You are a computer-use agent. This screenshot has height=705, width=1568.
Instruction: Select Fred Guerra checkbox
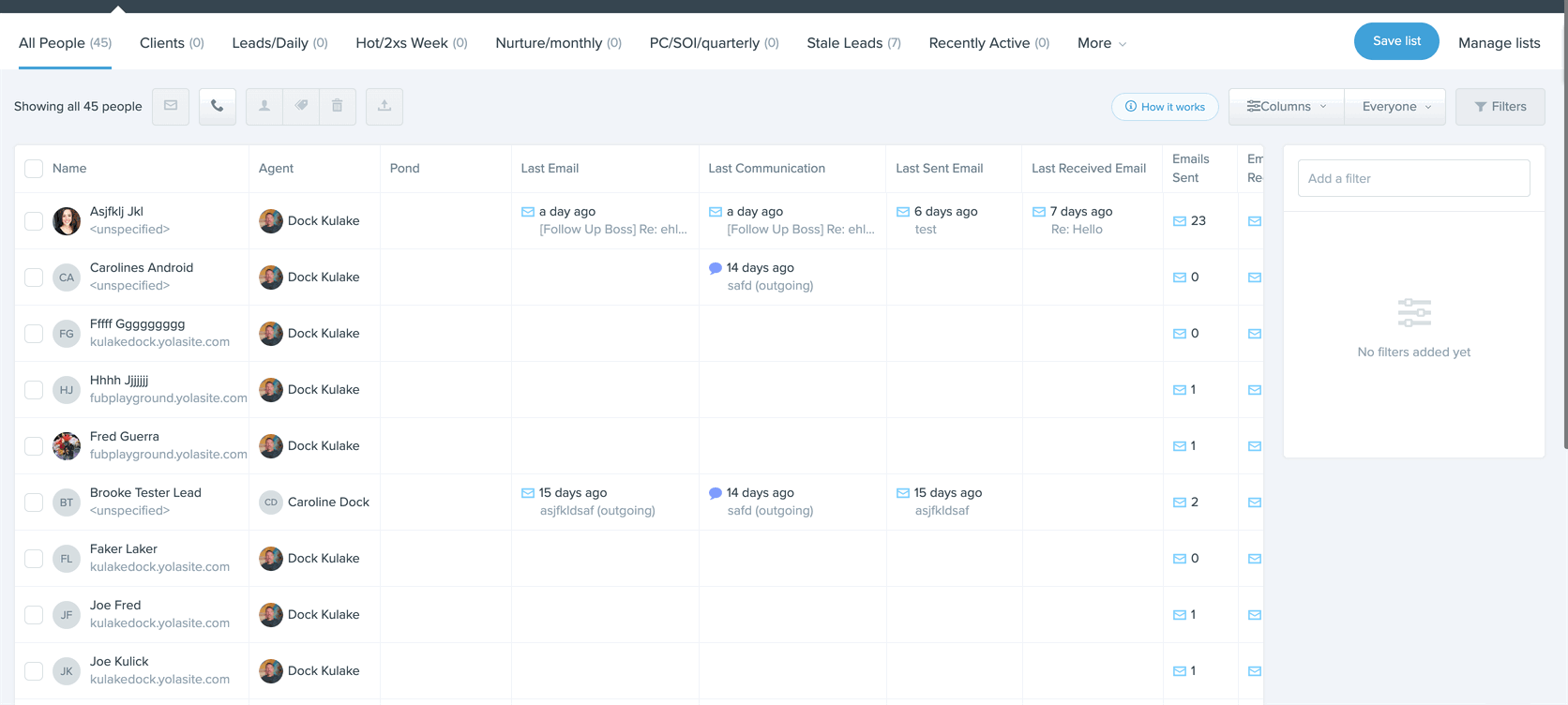click(x=34, y=446)
